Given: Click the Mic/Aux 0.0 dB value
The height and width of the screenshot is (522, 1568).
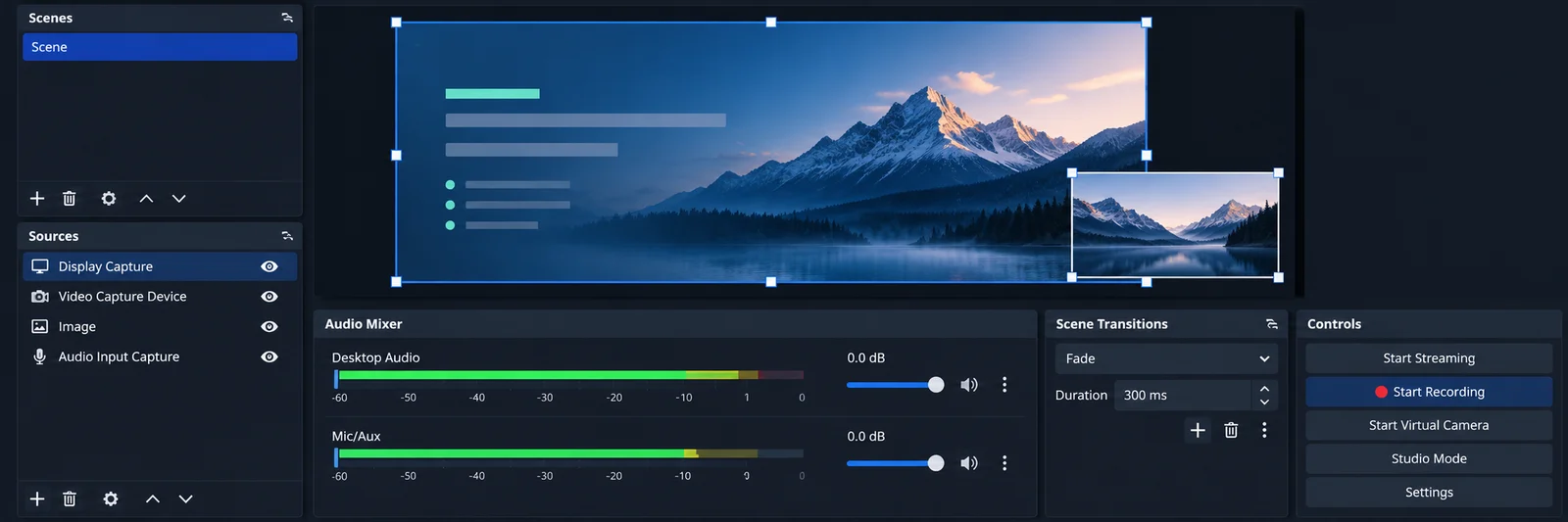Looking at the screenshot, I should tap(866, 437).
